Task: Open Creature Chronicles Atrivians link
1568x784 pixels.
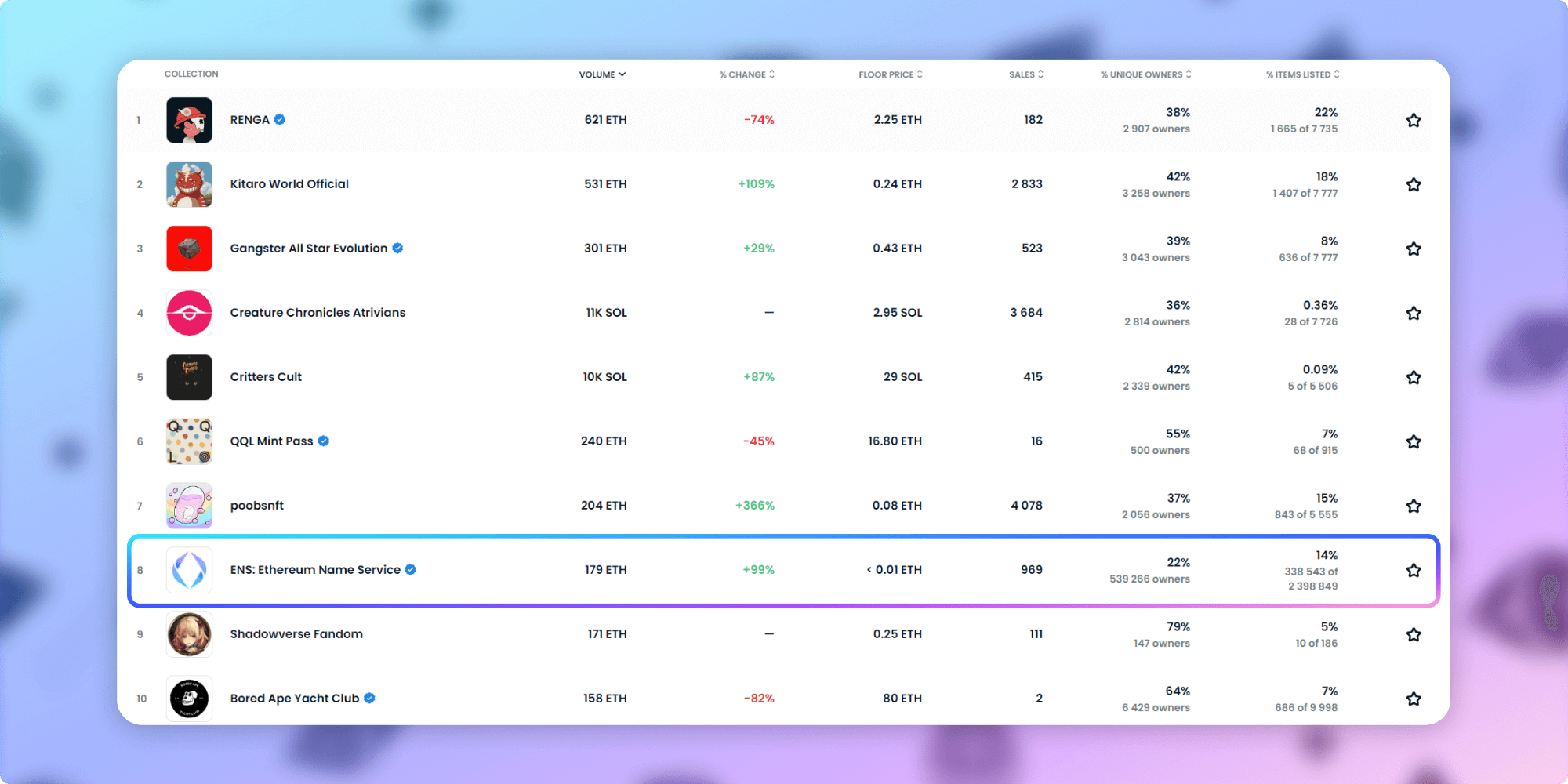Action: click(318, 313)
